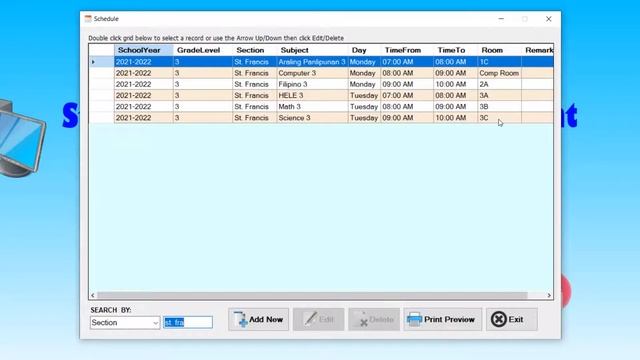Sort by GradeLevel column header

202,50
